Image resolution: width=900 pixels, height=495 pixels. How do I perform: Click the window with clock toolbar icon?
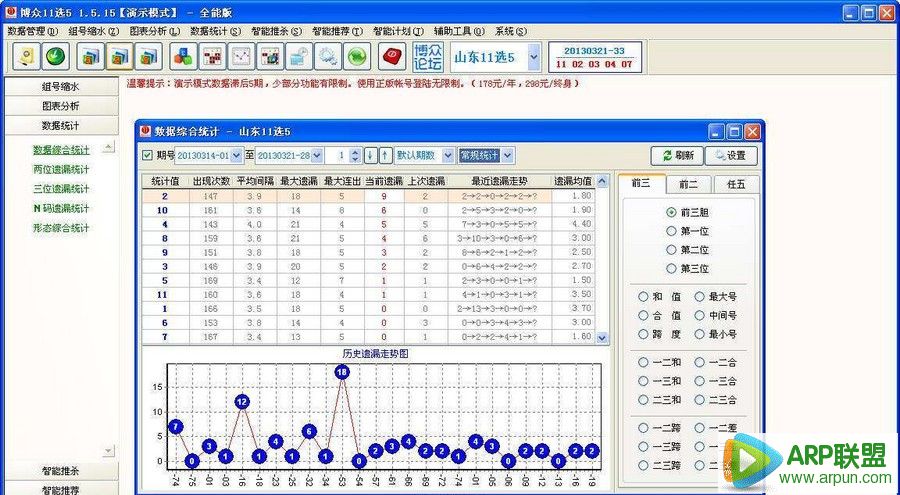tap(299, 56)
